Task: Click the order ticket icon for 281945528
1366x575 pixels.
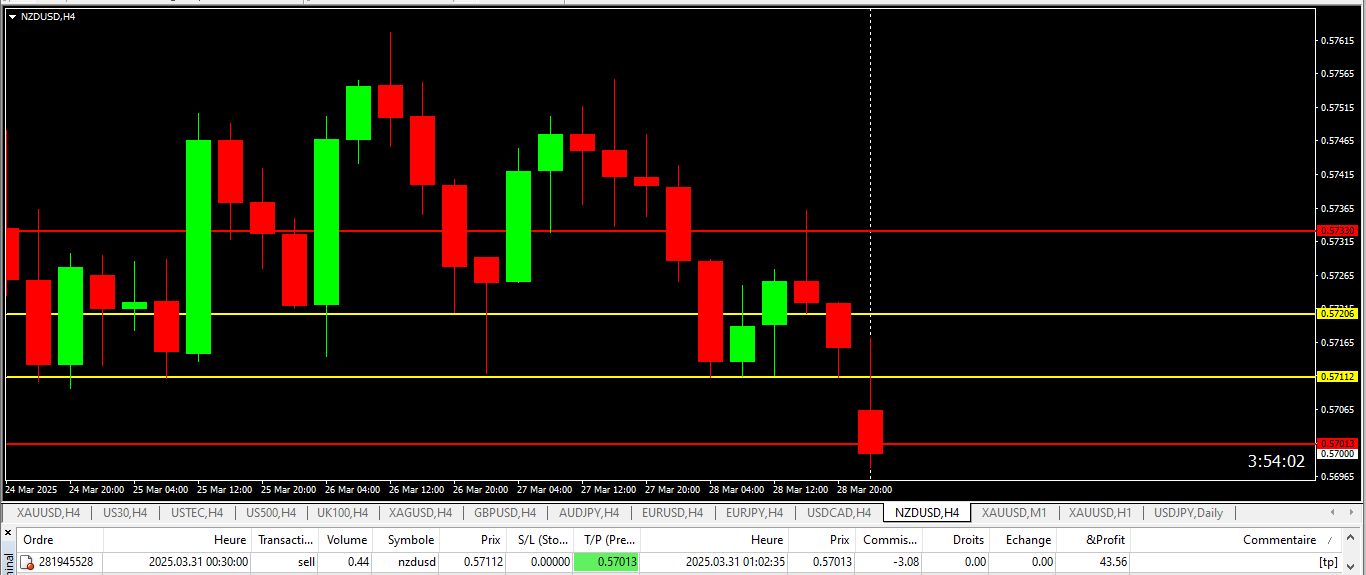Action: pos(27,562)
